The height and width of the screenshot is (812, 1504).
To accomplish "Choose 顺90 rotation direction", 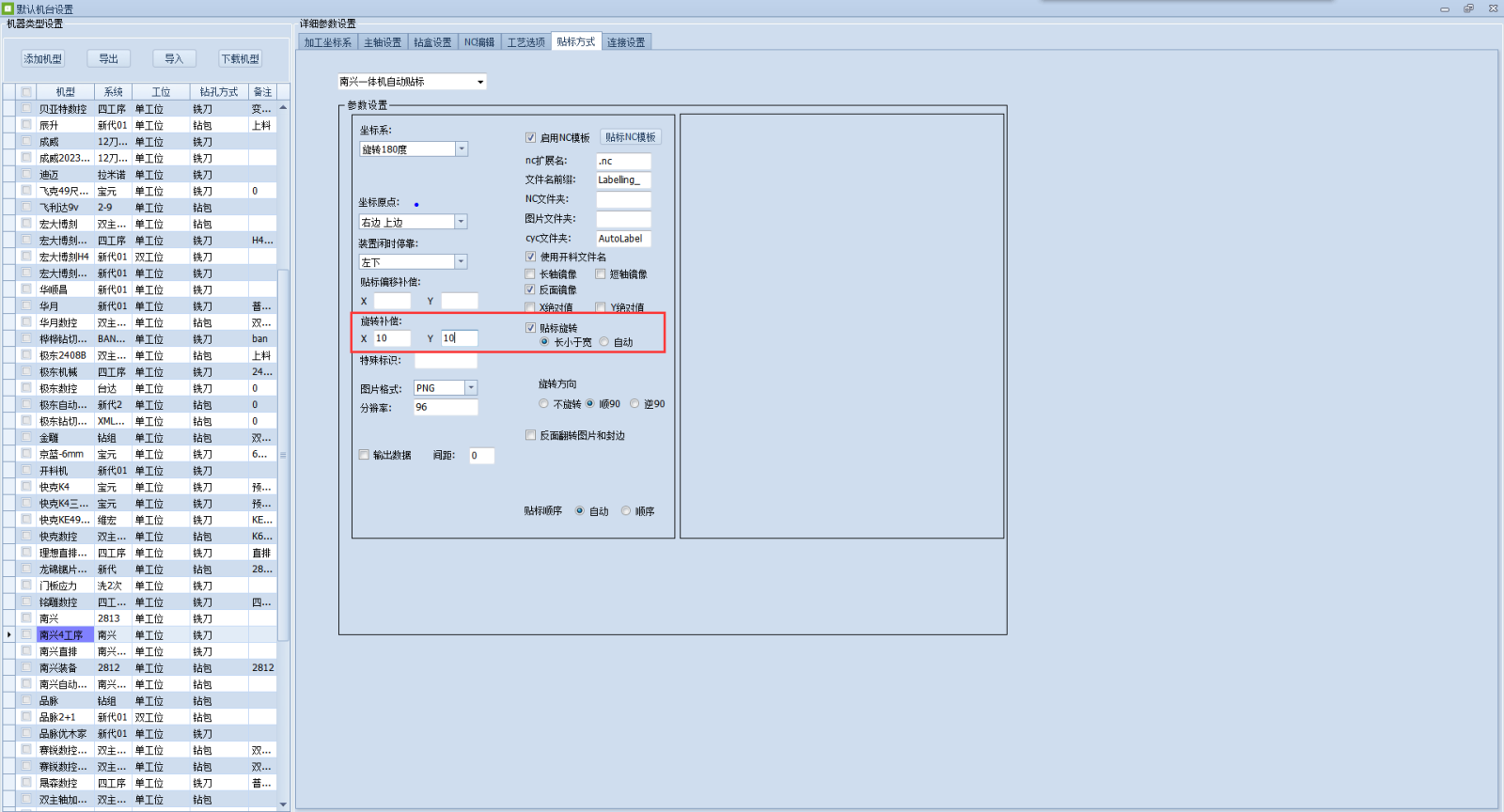I will pyautogui.click(x=590, y=404).
